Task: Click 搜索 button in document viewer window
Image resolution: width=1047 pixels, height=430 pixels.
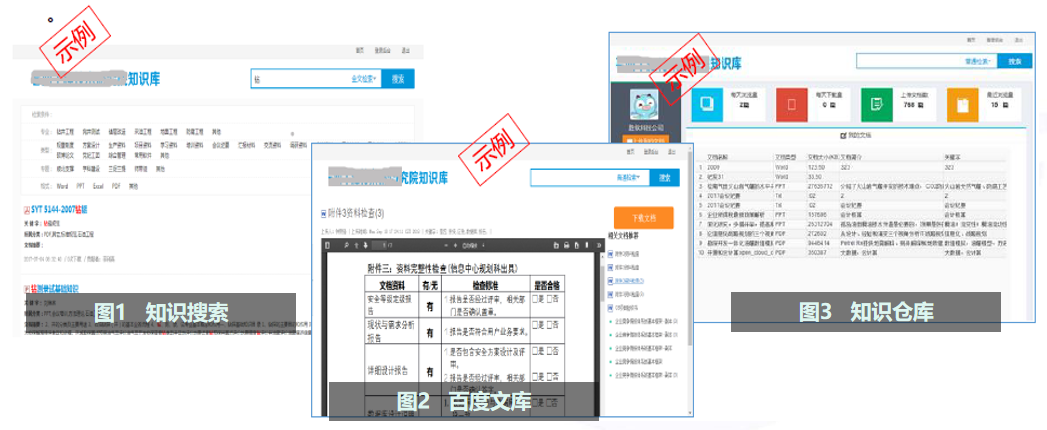Action: (664, 178)
